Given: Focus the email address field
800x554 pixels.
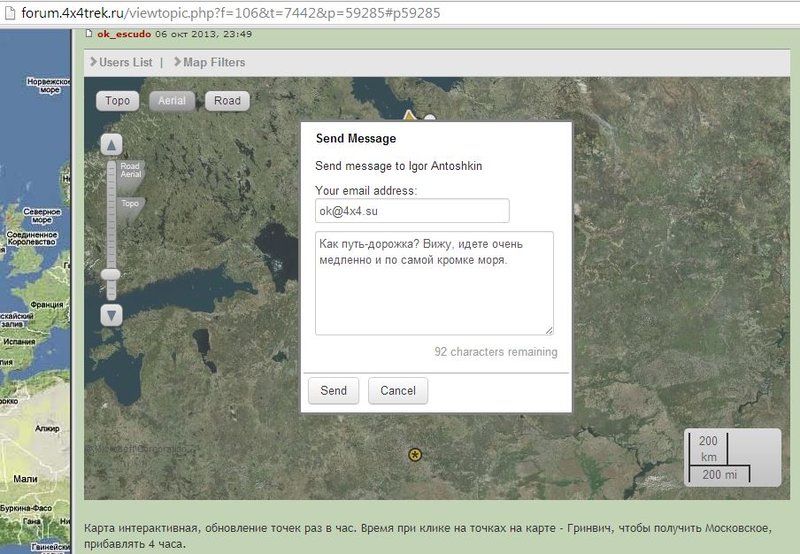Looking at the screenshot, I should coord(412,211).
